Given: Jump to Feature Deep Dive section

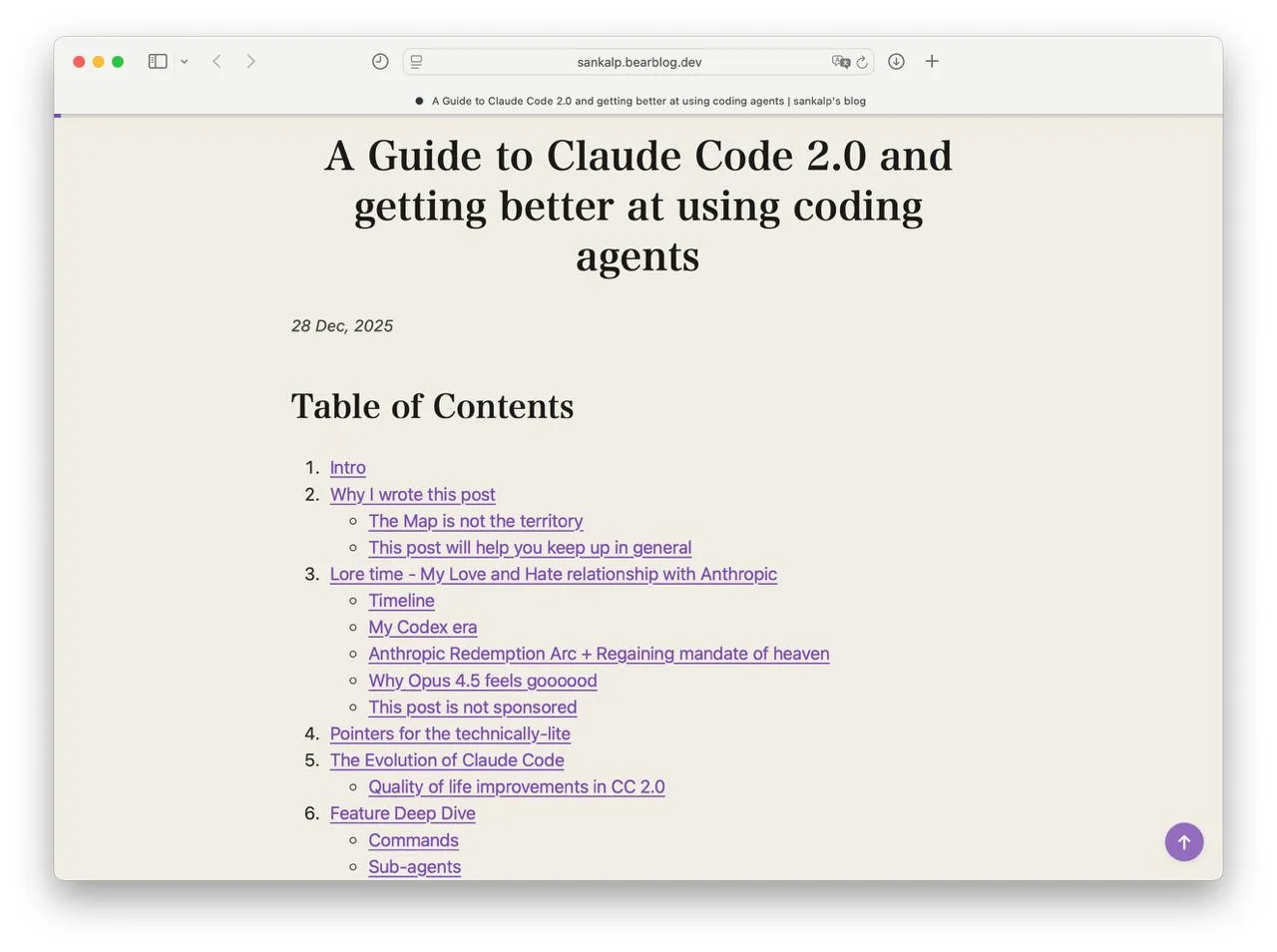Looking at the screenshot, I should (402, 813).
